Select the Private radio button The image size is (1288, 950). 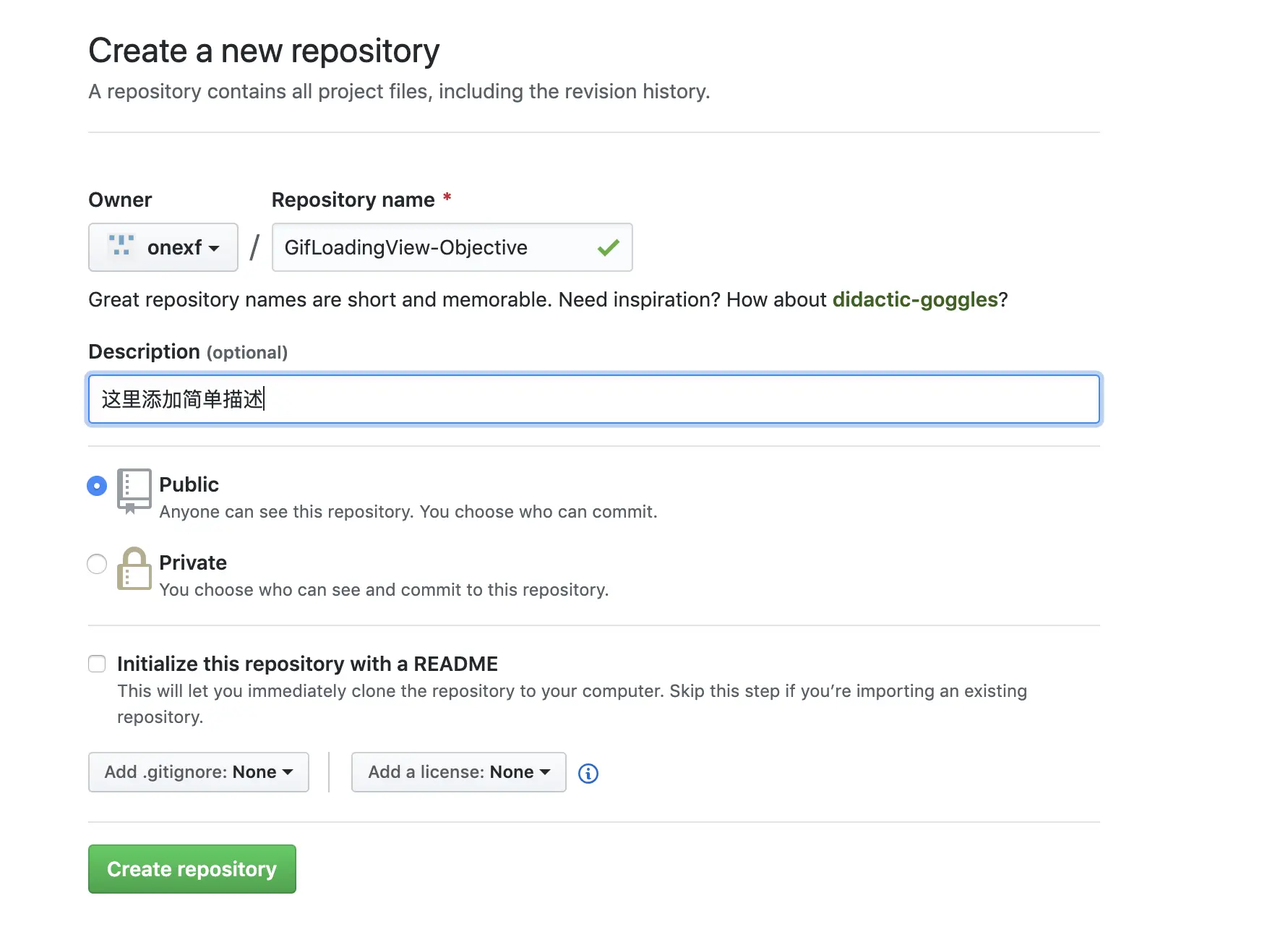coord(97,564)
